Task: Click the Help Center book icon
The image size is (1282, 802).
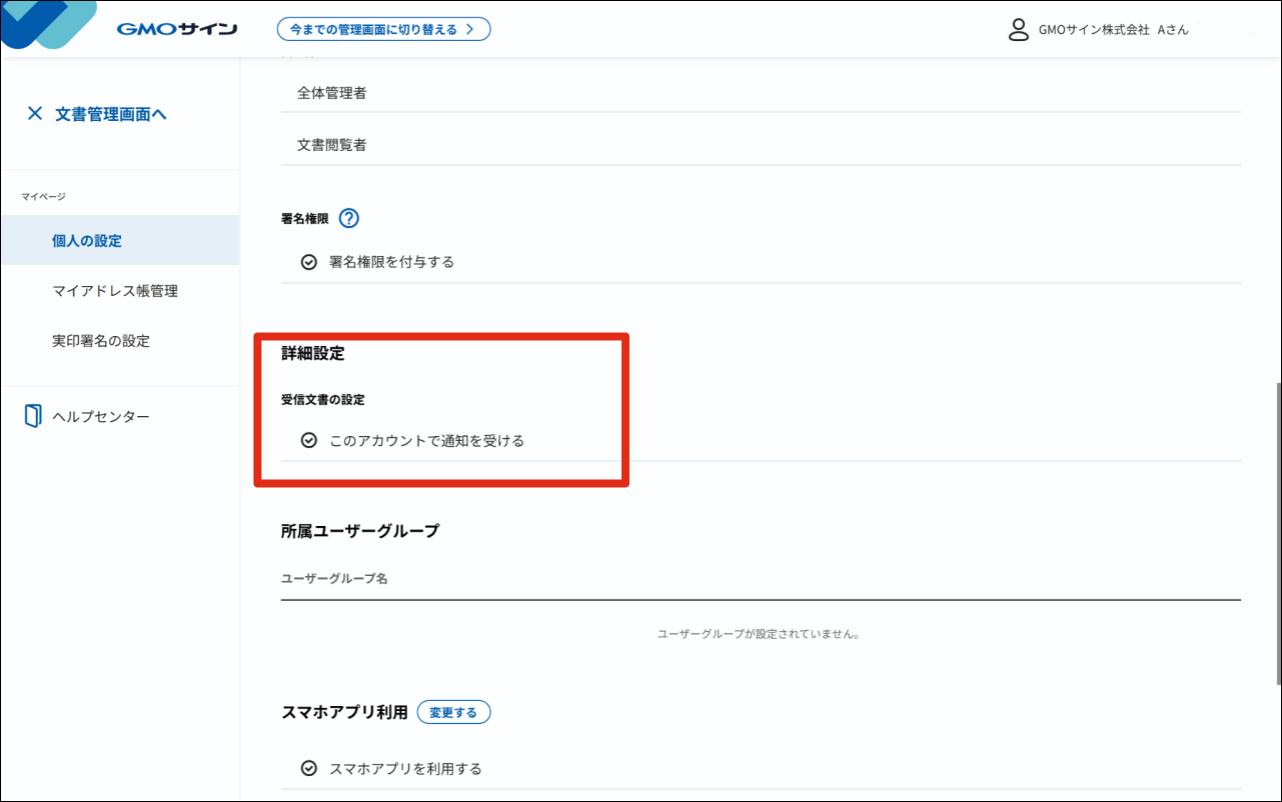Action: click(x=33, y=416)
